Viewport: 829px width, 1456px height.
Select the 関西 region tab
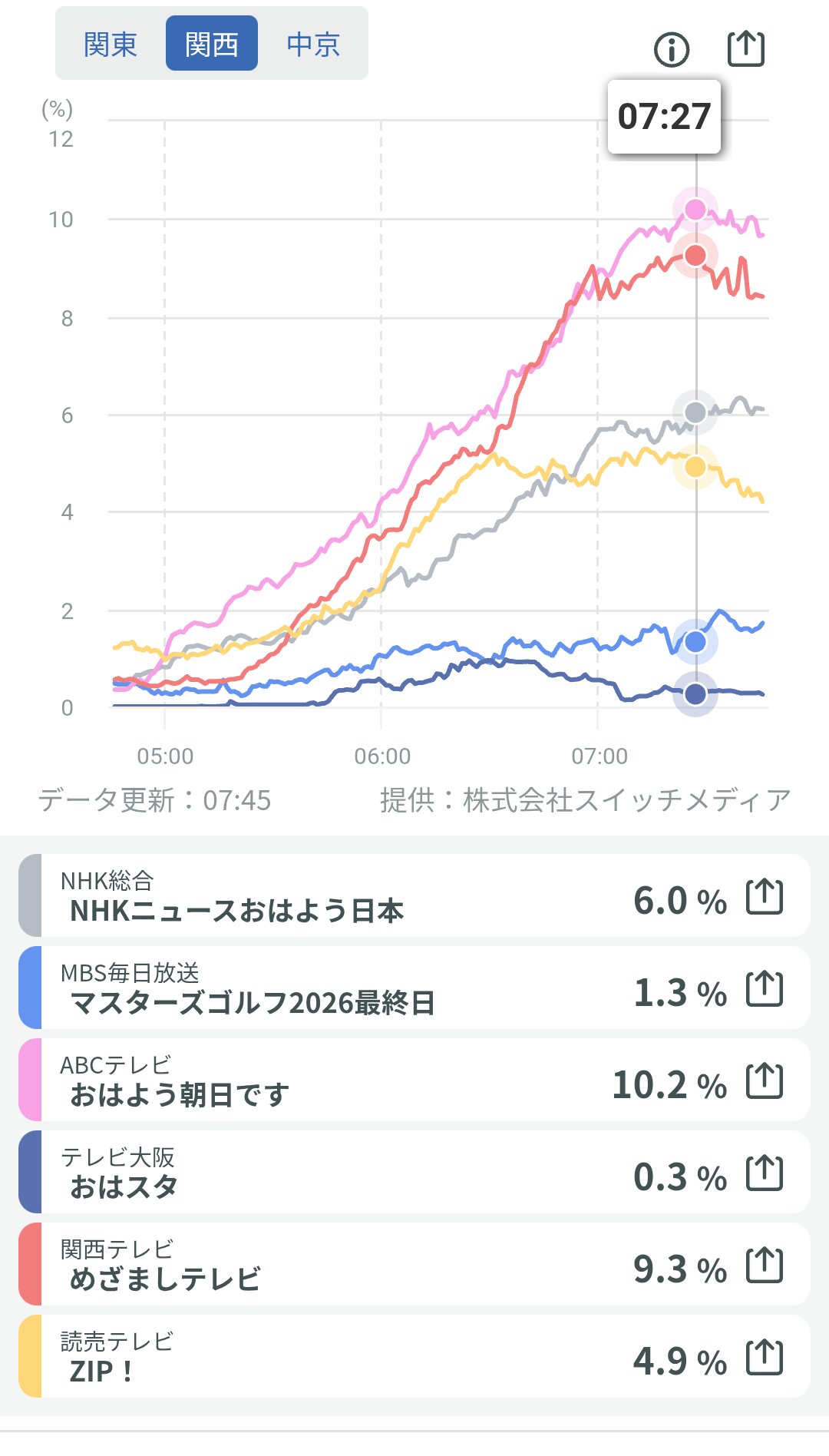212,44
